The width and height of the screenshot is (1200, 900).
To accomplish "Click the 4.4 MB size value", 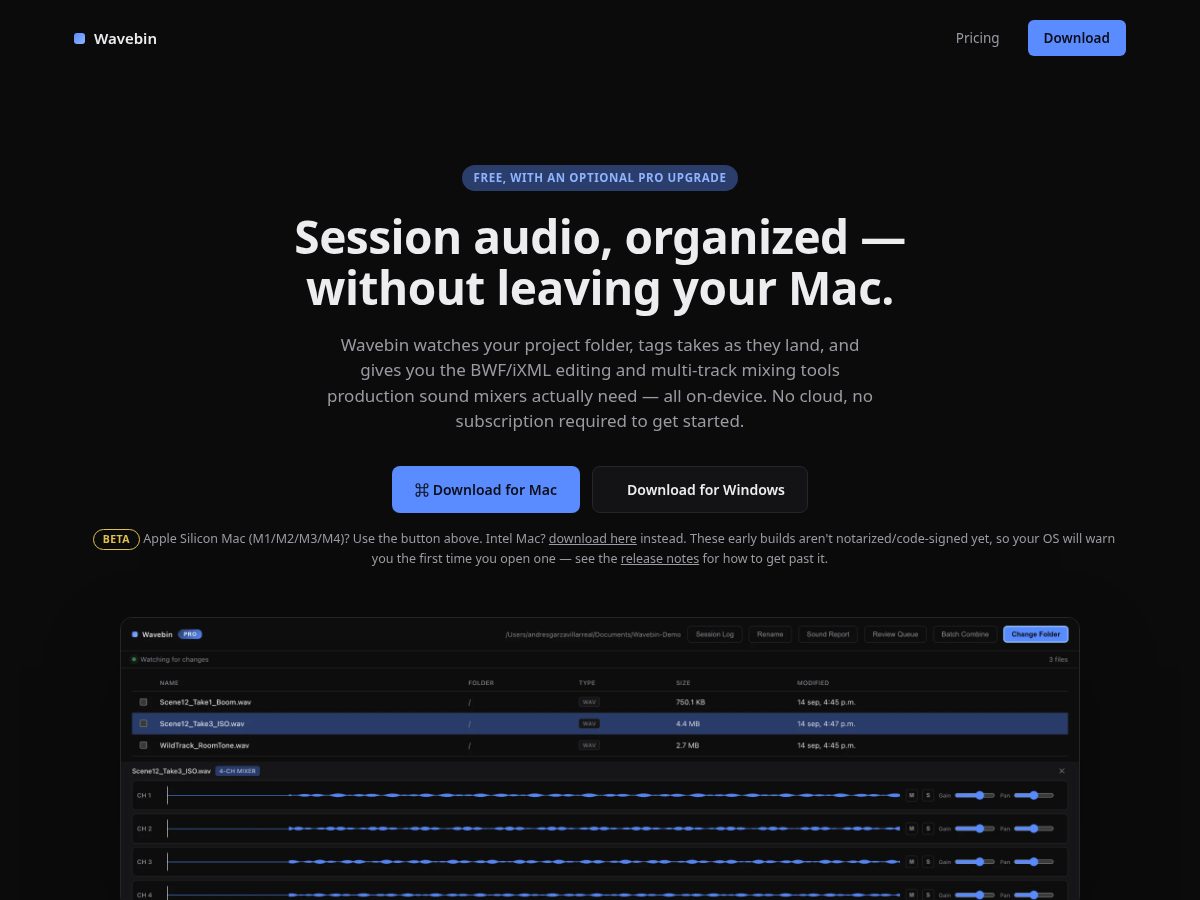I will point(688,723).
